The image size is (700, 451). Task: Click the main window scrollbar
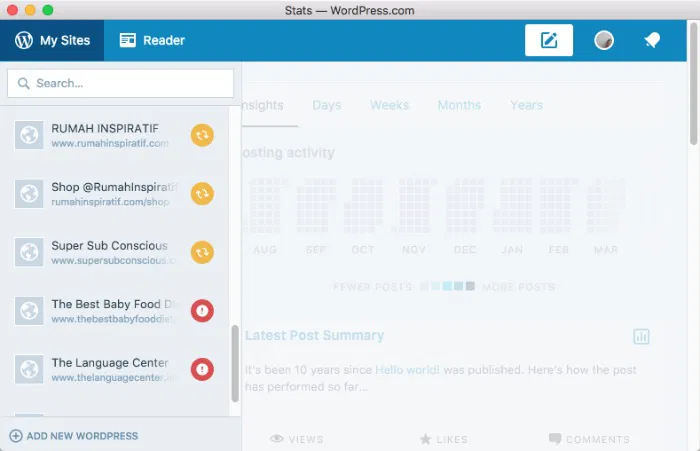point(693,84)
